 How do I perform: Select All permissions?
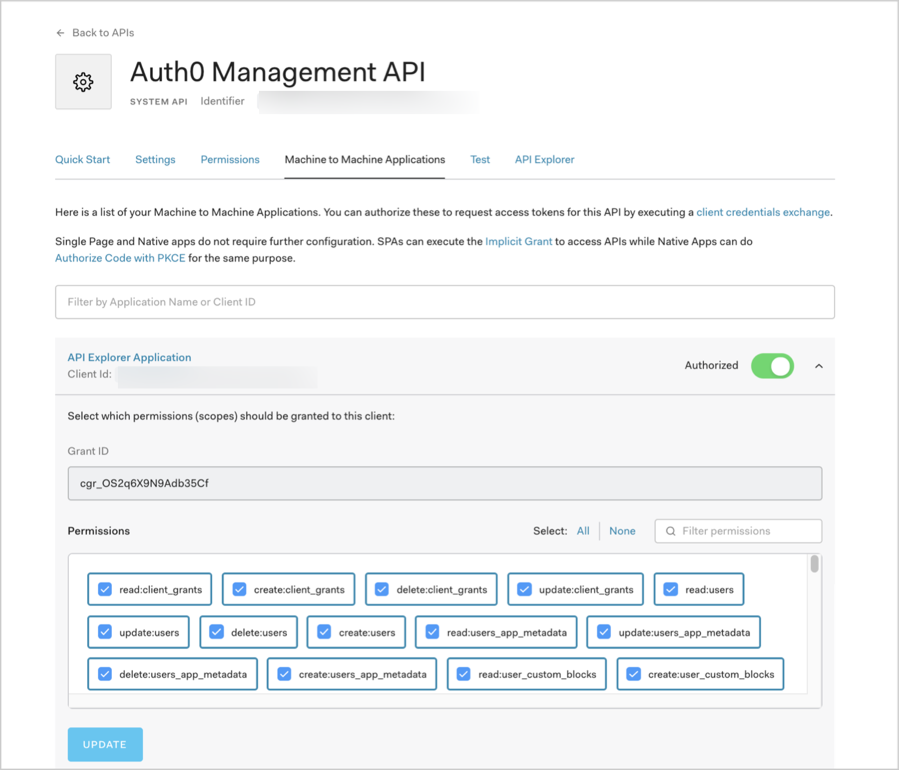(583, 531)
